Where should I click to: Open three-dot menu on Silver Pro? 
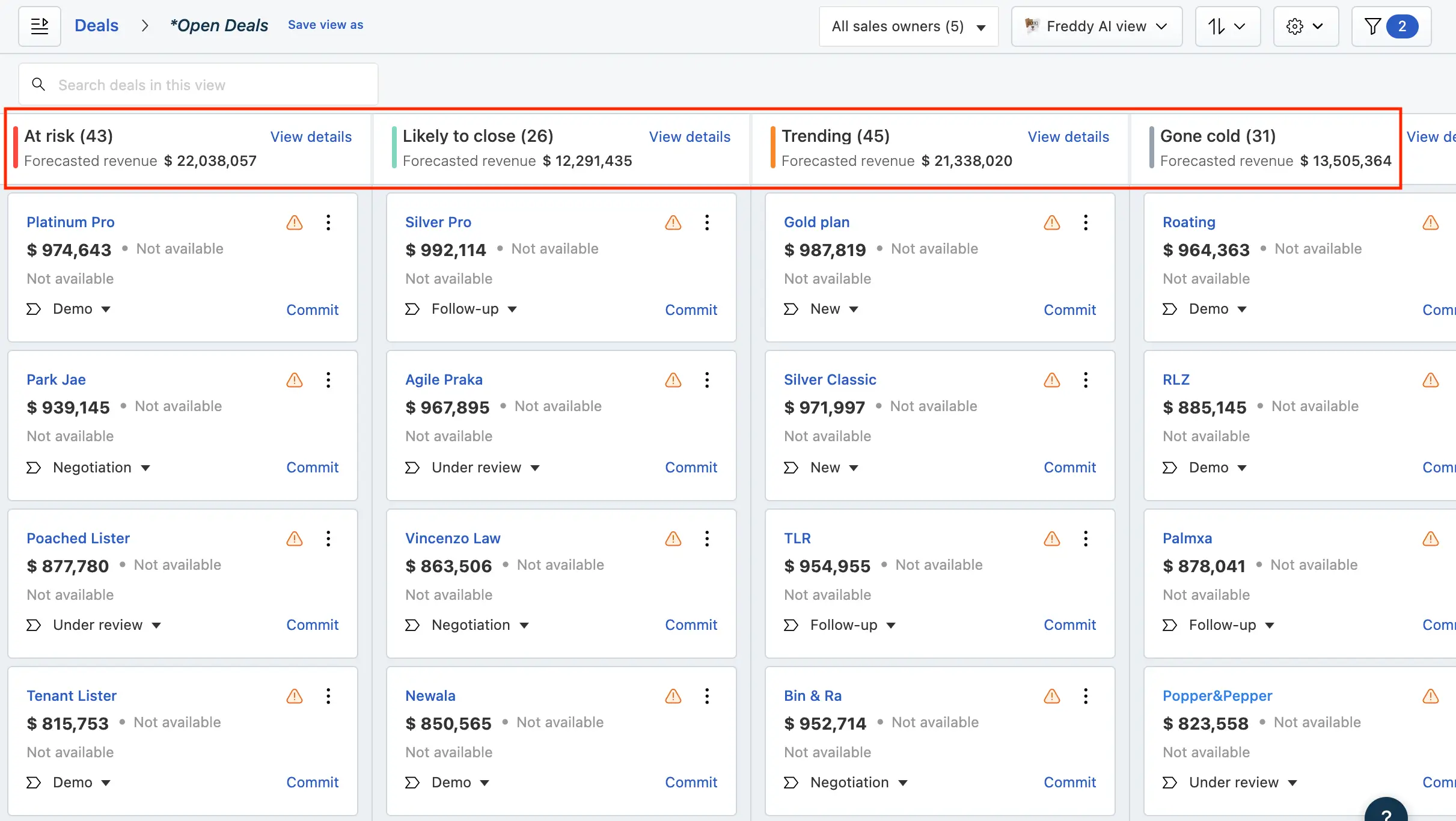[707, 222]
